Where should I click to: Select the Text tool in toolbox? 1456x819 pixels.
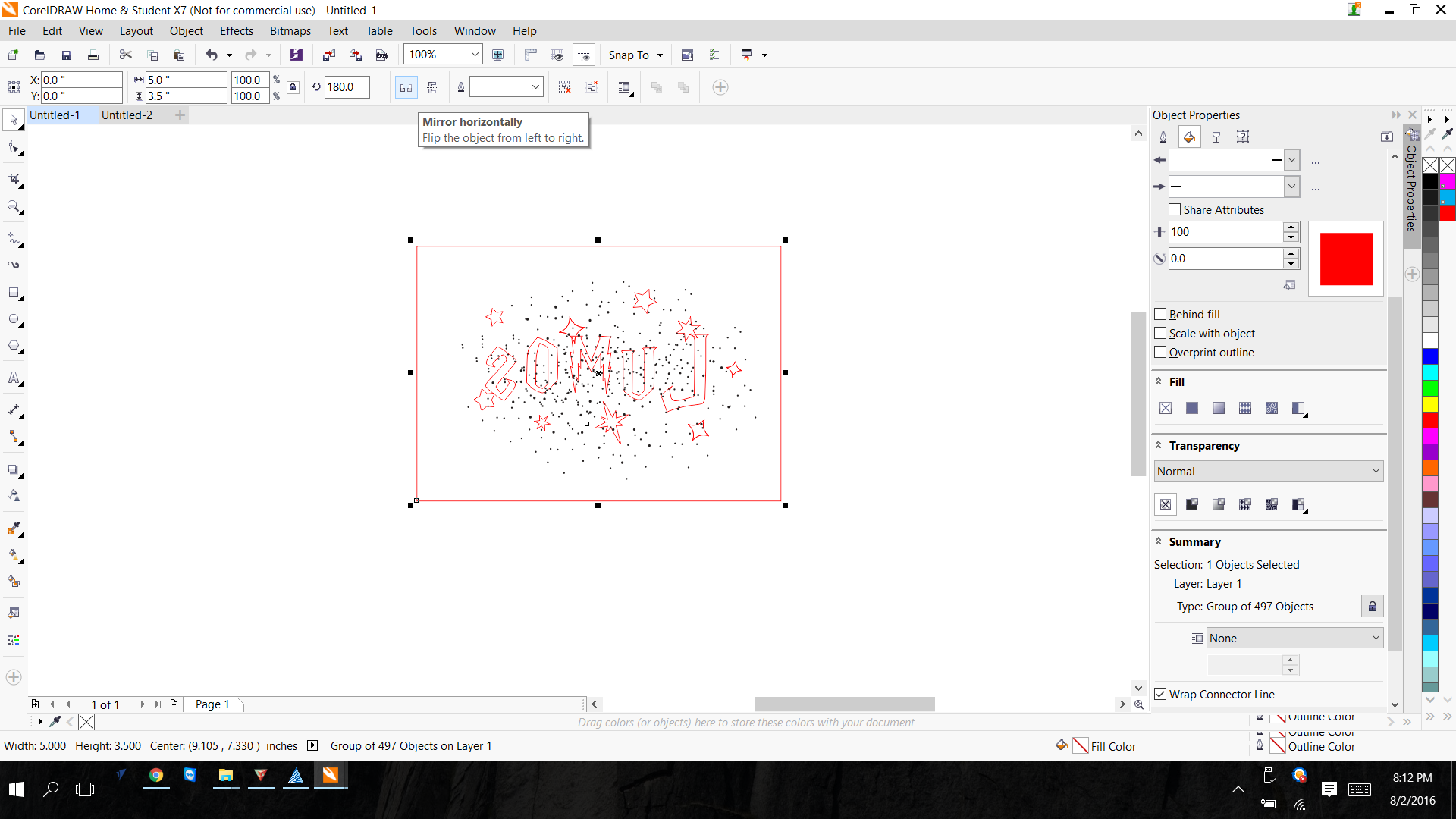tap(14, 378)
